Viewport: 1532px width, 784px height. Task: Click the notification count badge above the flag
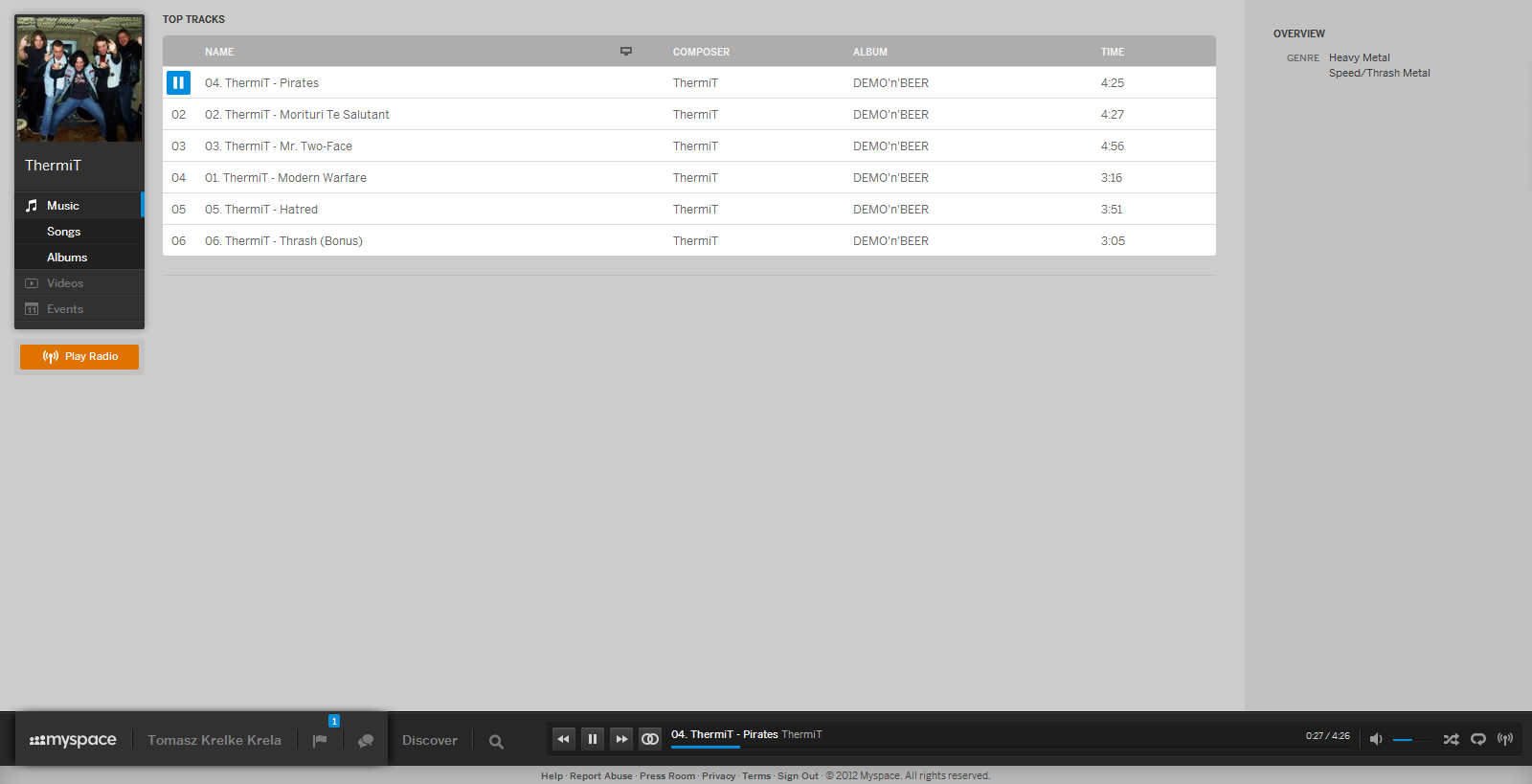point(334,721)
